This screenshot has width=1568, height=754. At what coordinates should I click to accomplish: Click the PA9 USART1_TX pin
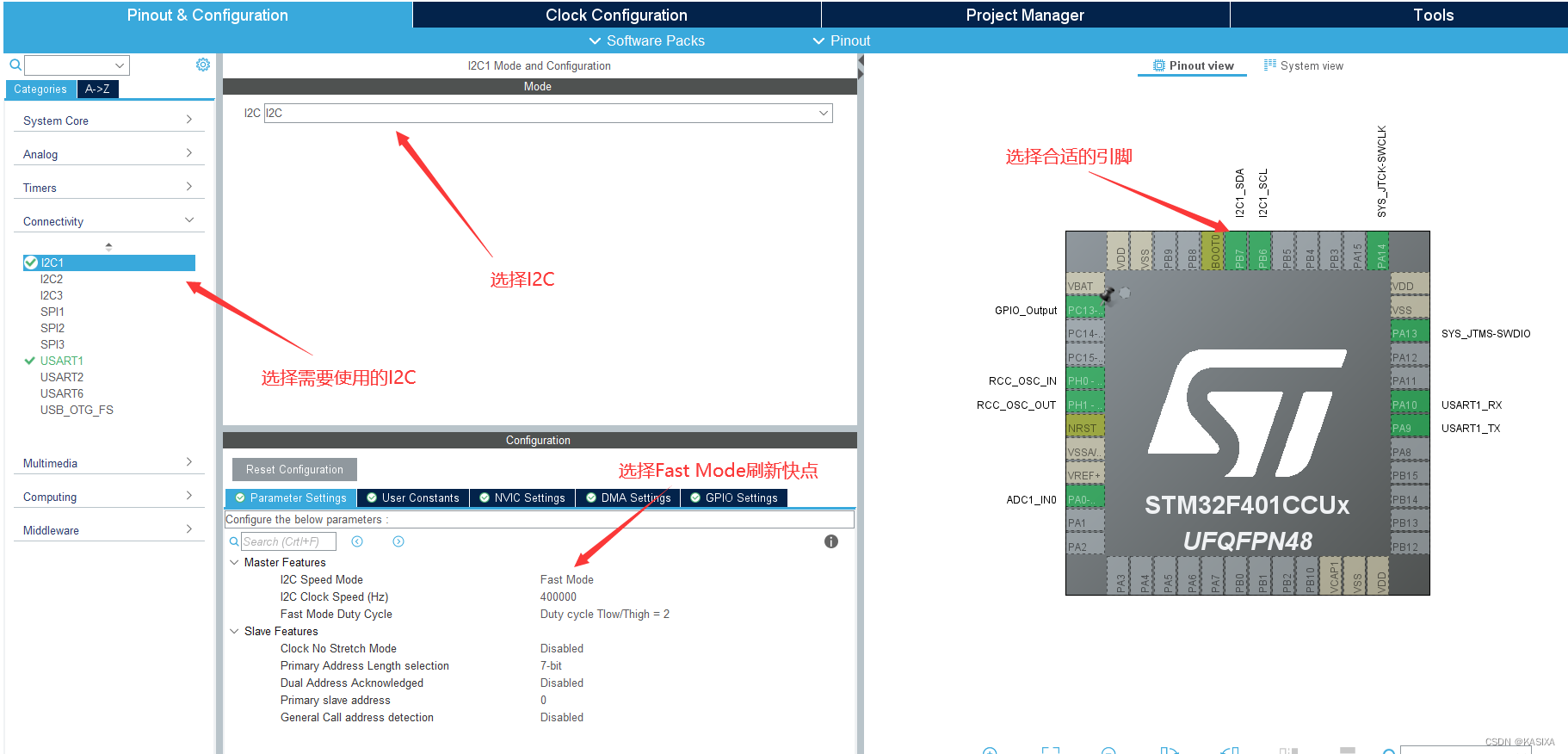point(1410,428)
